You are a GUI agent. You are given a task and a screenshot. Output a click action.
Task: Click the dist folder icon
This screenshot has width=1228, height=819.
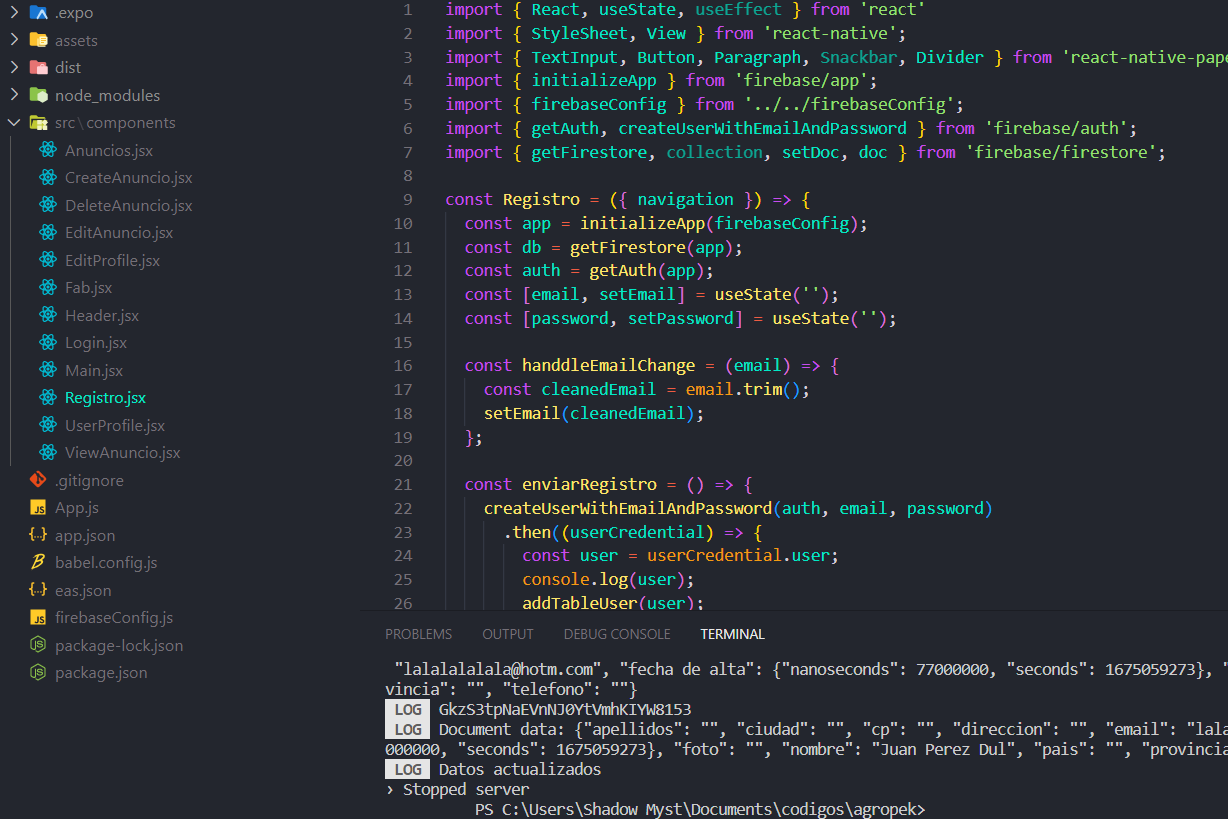click(39, 68)
